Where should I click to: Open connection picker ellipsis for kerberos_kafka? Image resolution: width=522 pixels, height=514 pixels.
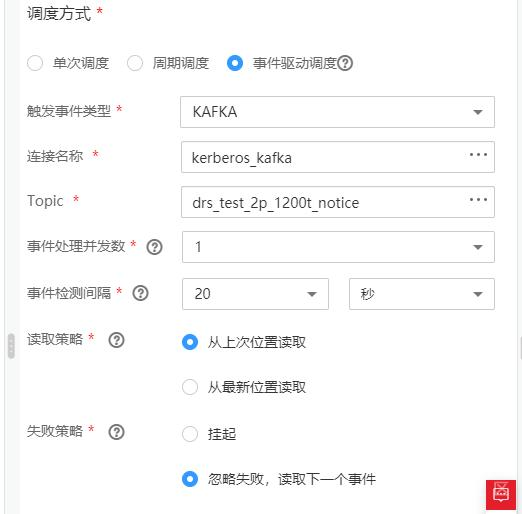click(x=478, y=155)
